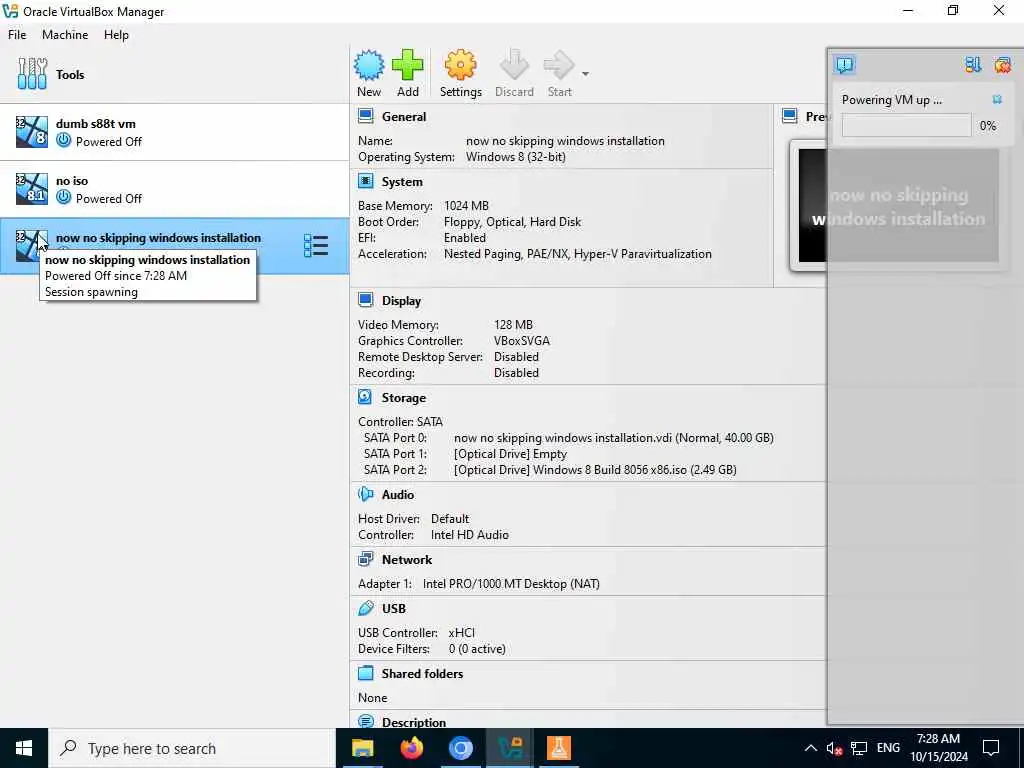Viewport: 1024px width, 768px height.
Task: Toggle keep finished progresses icon
Action: point(973,65)
